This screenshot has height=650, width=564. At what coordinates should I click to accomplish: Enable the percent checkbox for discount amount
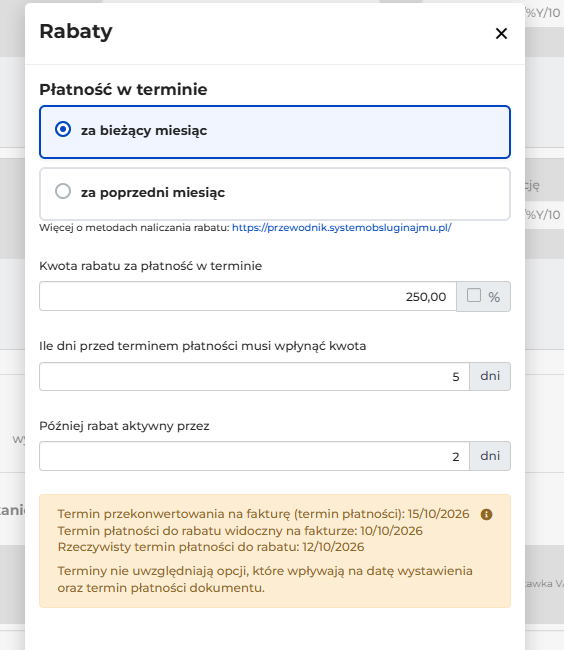point(474,296)
